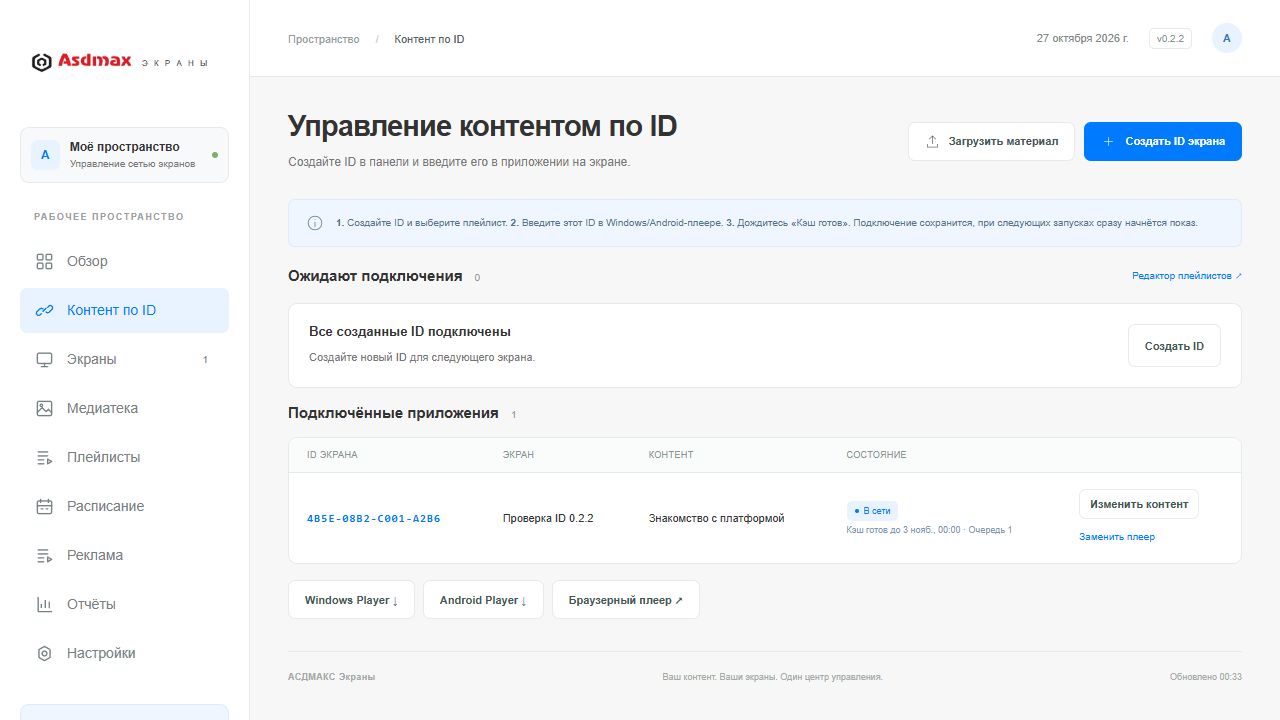1280x720 pixels.
Task: Click Заменить плеер link
Action: click(x=1117, y=537)
